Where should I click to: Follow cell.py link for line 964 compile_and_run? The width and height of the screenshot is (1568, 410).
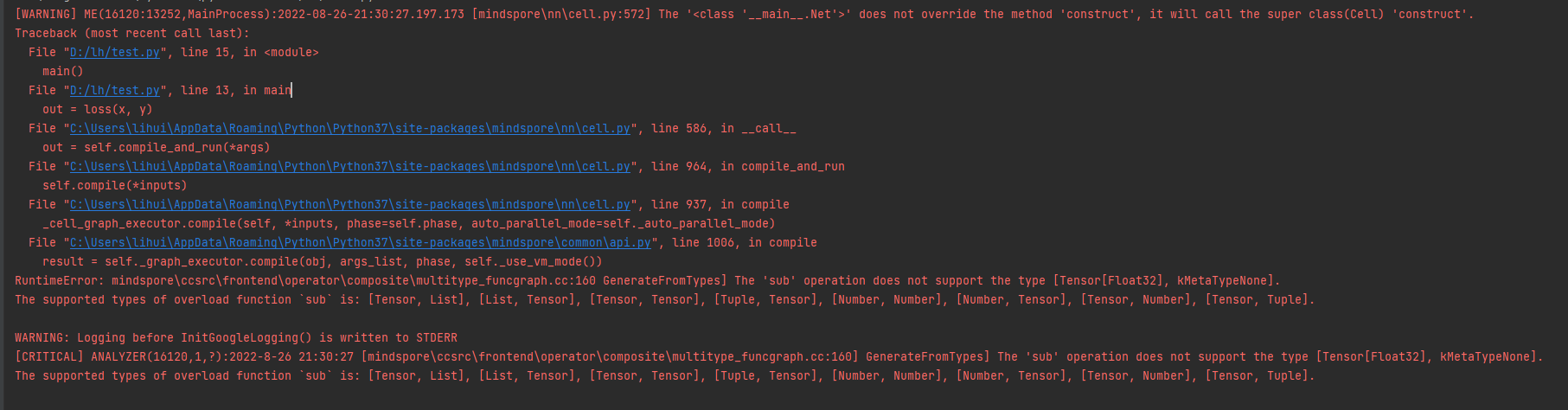coord(350,167)
